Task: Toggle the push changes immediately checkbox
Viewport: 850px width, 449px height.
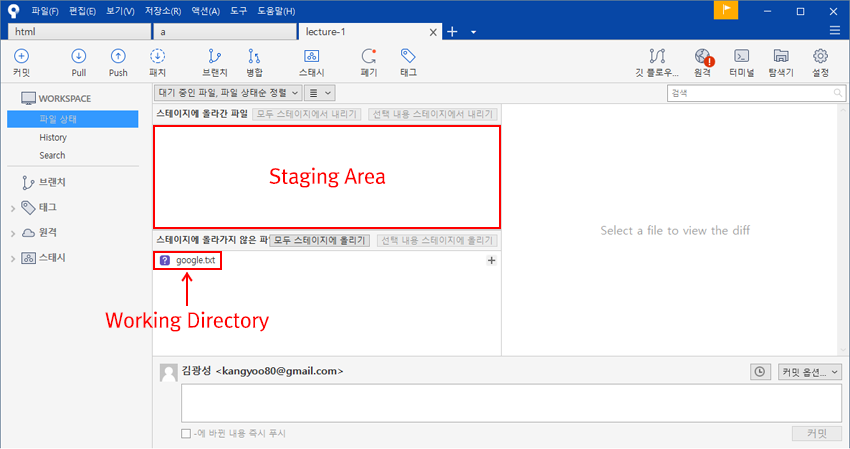Action: [x=186, y=433]
